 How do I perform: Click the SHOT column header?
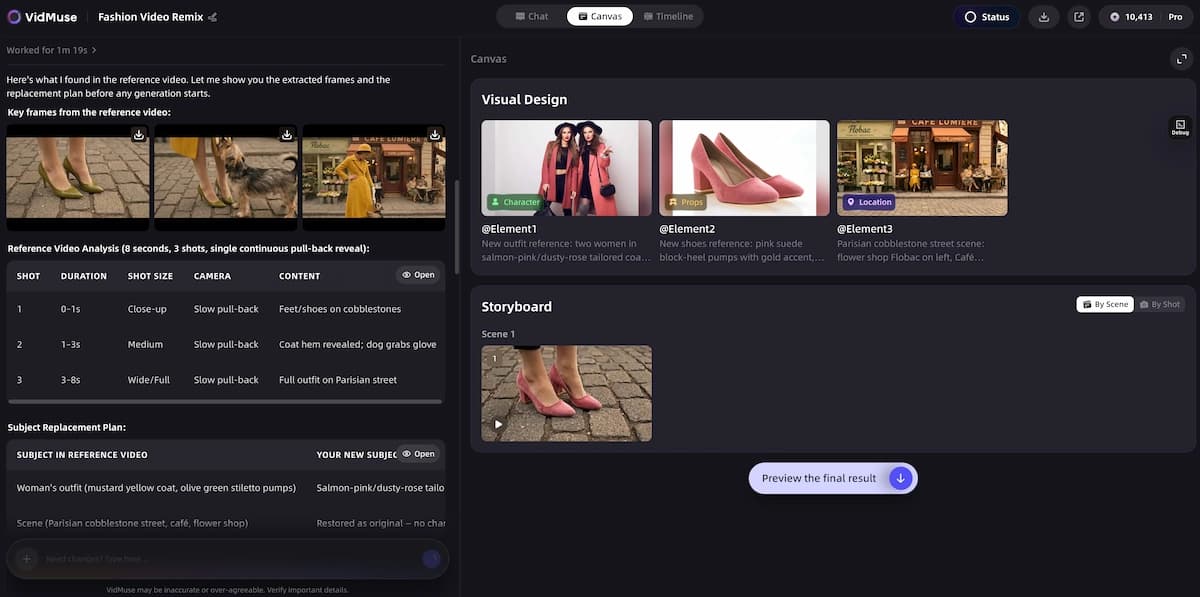coord(29,276)
